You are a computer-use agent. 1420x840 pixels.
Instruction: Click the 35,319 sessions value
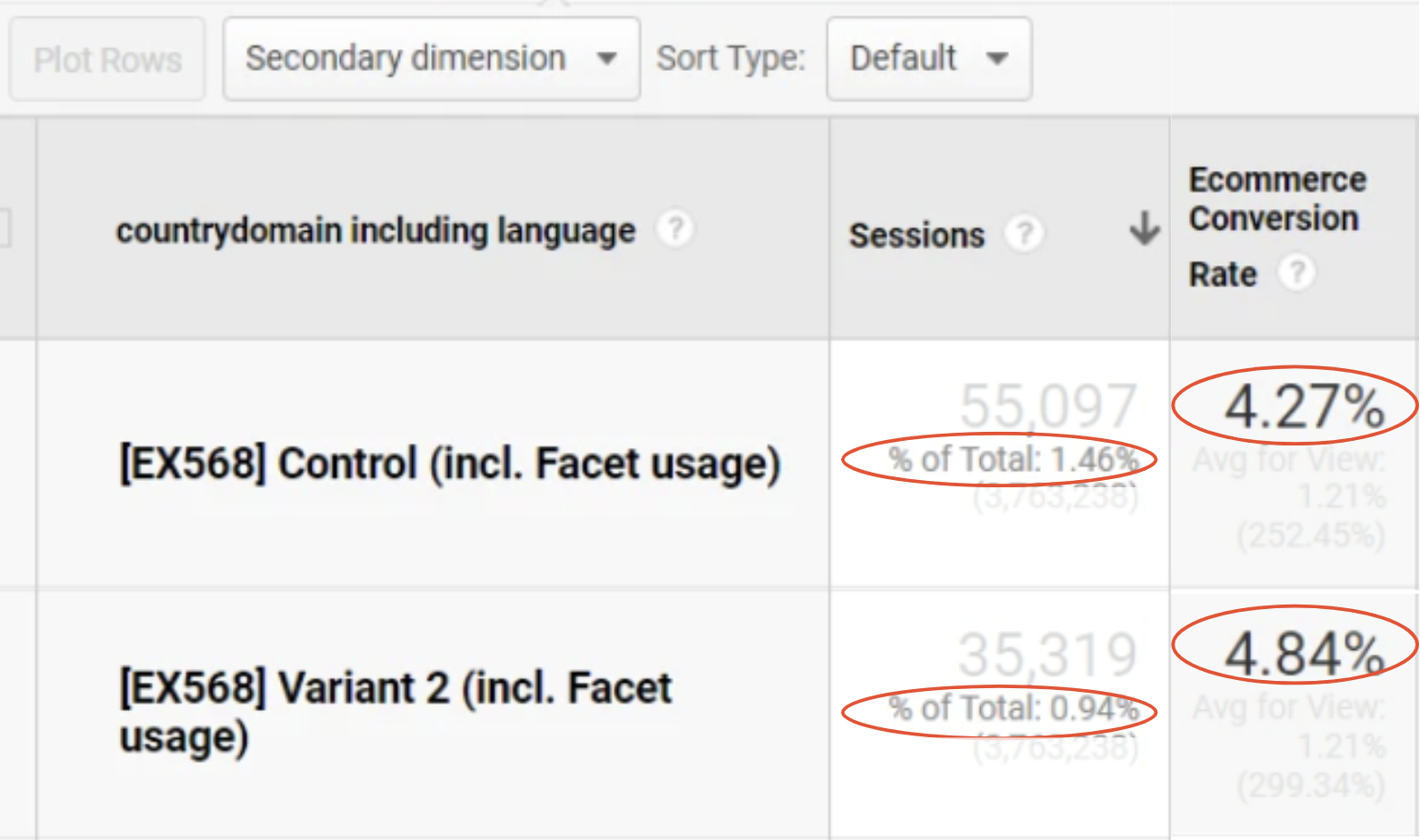(x=1048, y=655)
